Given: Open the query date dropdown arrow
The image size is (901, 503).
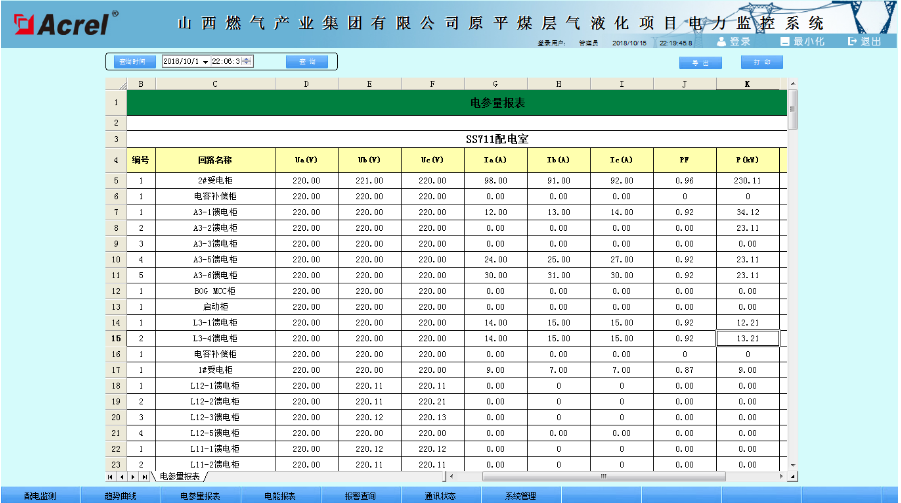Looking at the screenshot, I should (x=205, y=62).
